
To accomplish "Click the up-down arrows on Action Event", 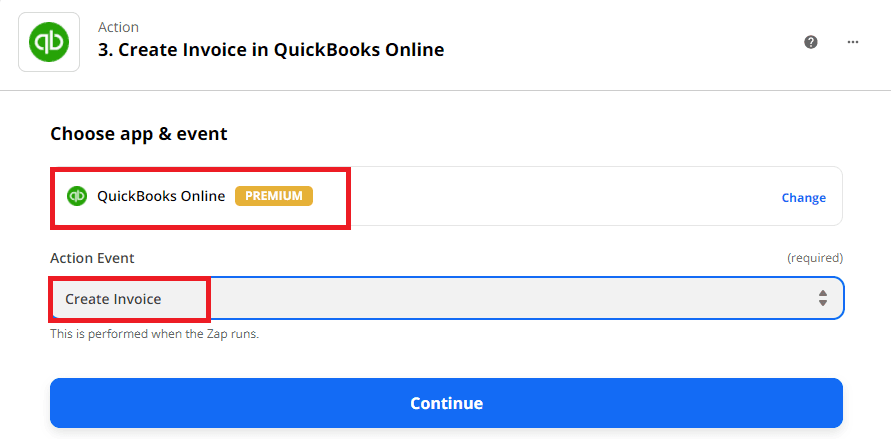I will click(822, 298).
